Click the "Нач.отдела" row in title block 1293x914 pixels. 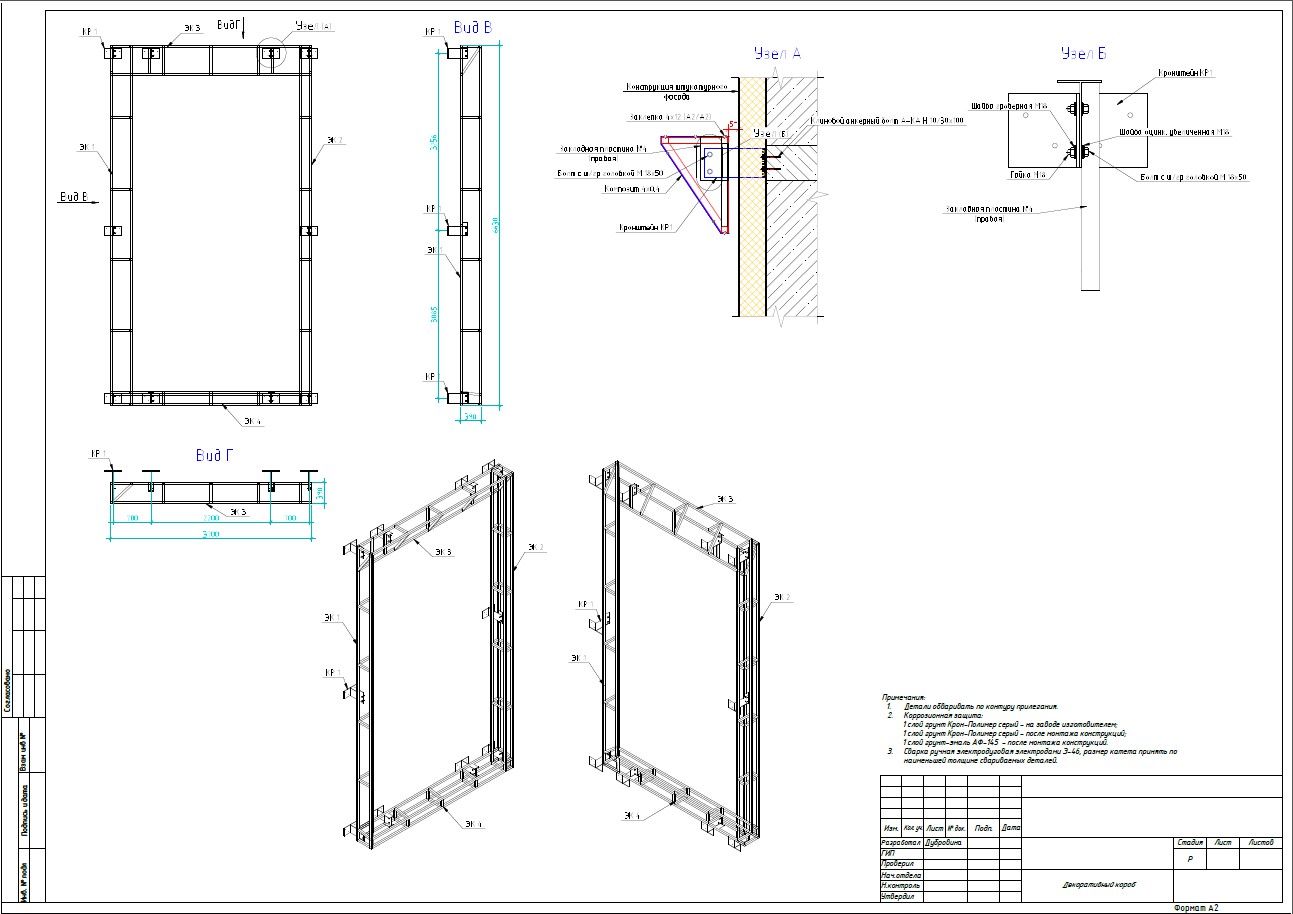[900, 875]
